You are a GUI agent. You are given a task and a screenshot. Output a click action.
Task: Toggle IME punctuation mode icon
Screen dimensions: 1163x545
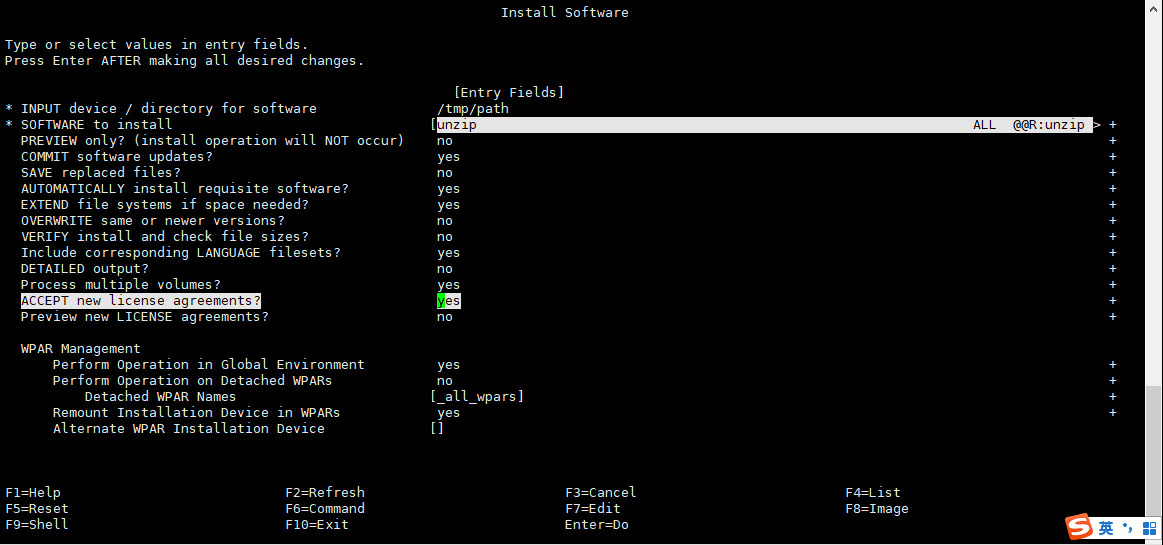(x=1129, y=528)
